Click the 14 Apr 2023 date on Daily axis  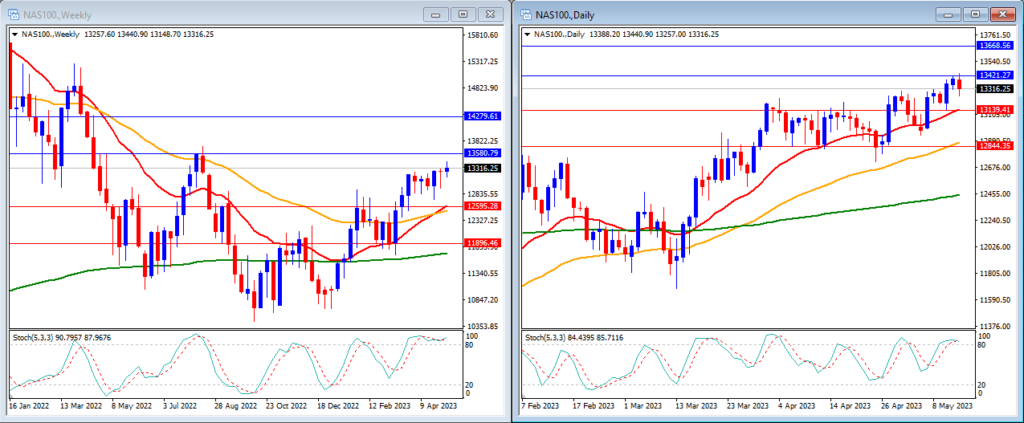850,405
